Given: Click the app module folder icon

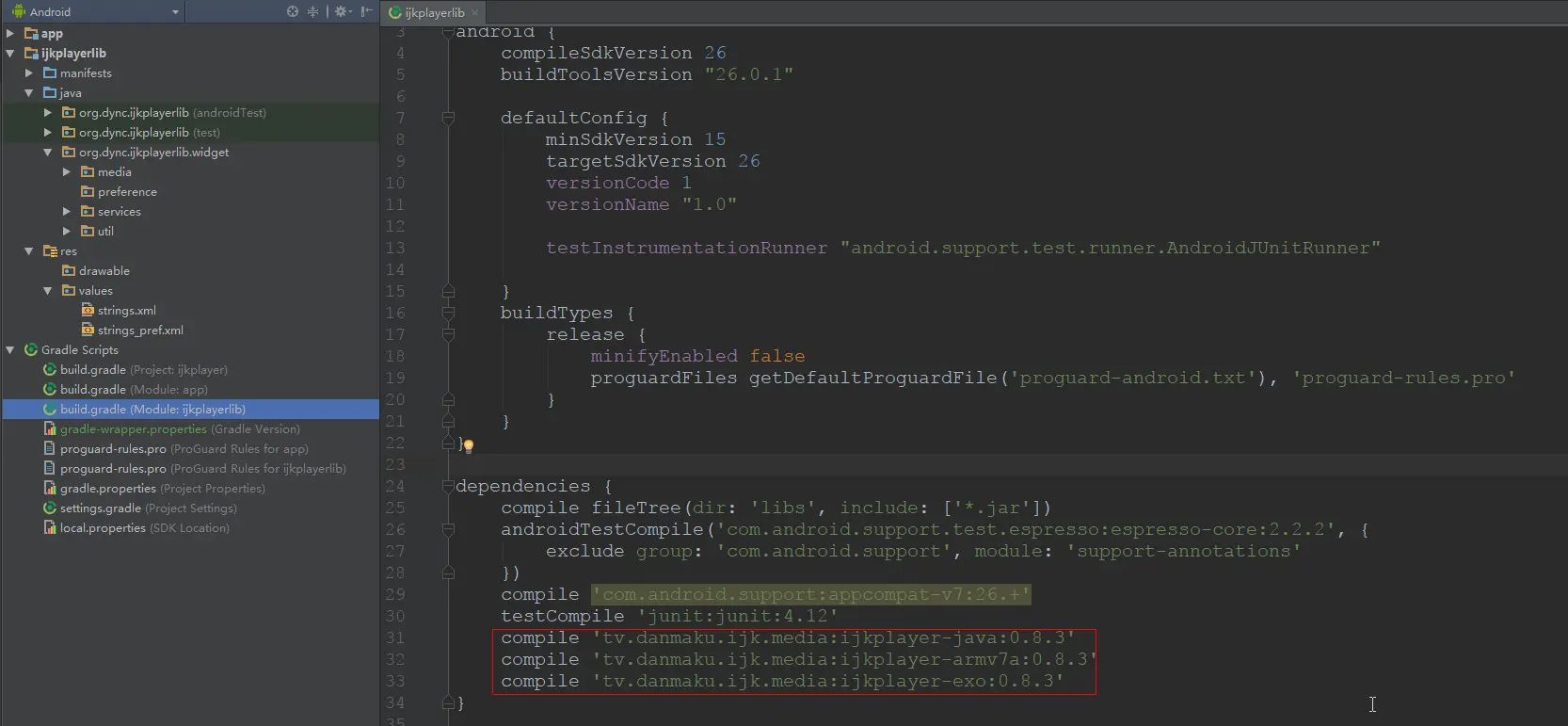Looking at the screenshot, I should tap(31, 33).
